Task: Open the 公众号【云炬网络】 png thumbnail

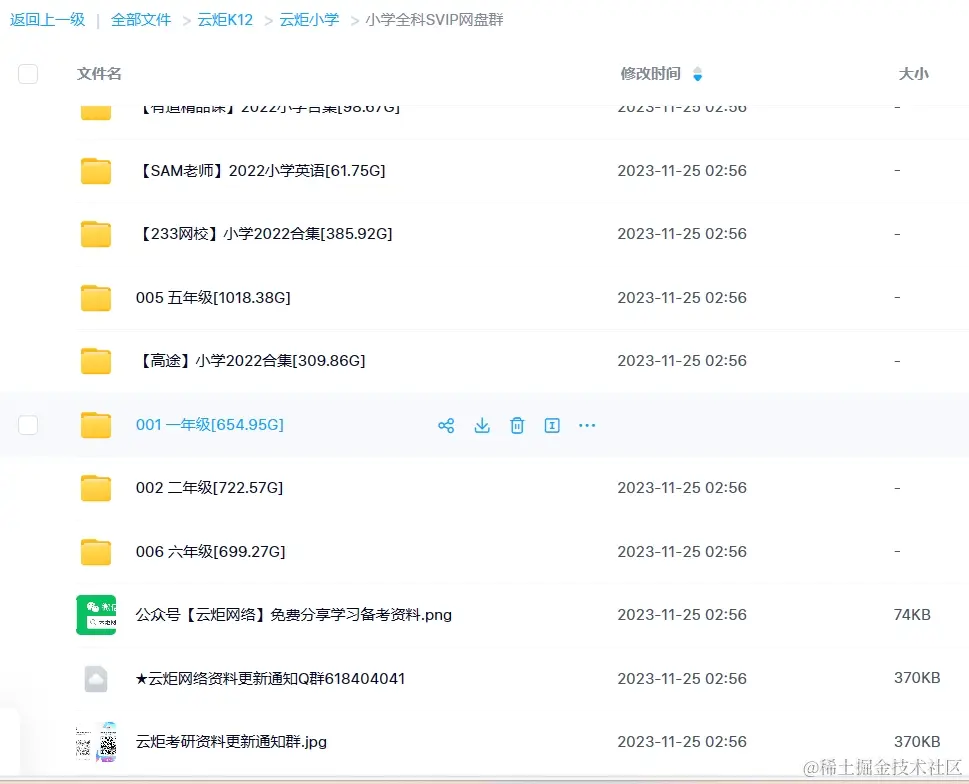Action: click(95, 614)
